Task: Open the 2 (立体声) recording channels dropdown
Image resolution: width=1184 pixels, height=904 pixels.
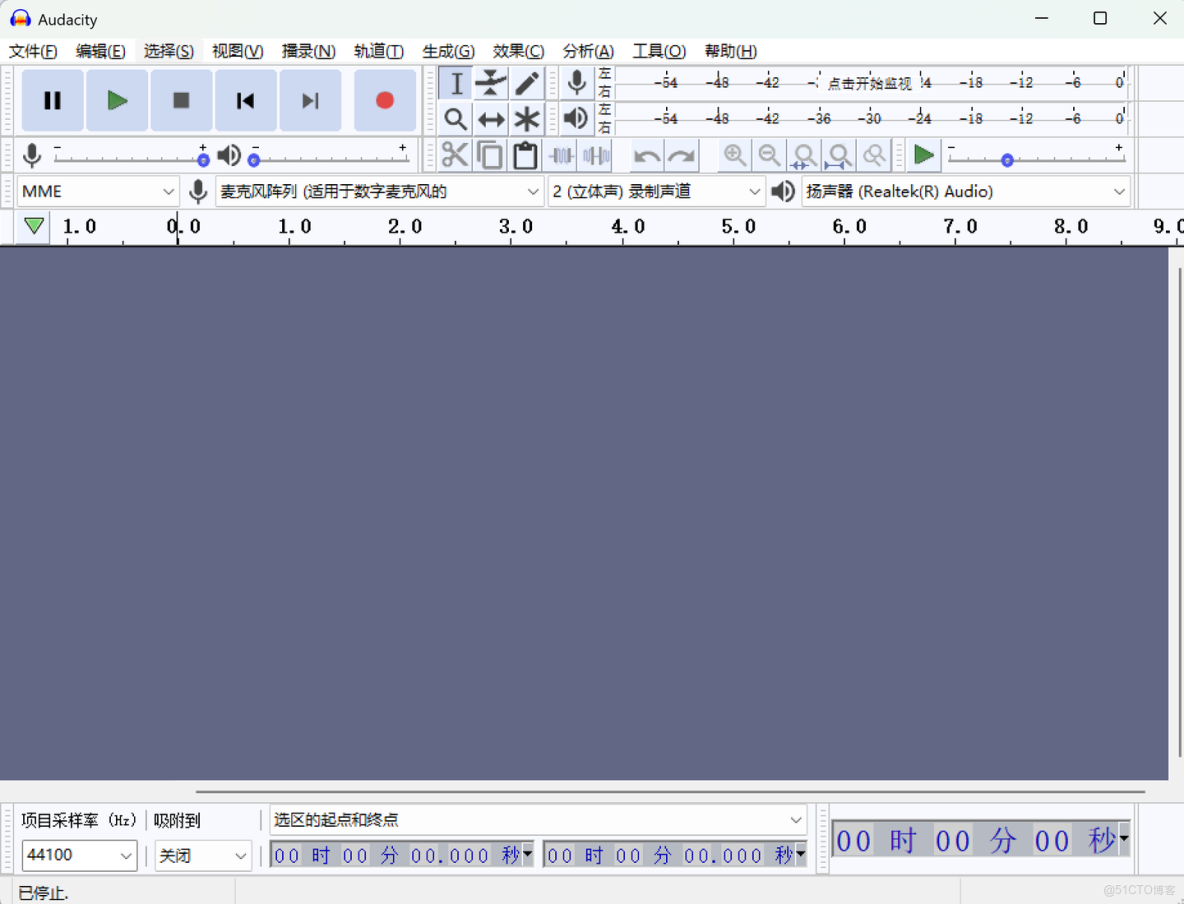Action: [x=655, y=191]
